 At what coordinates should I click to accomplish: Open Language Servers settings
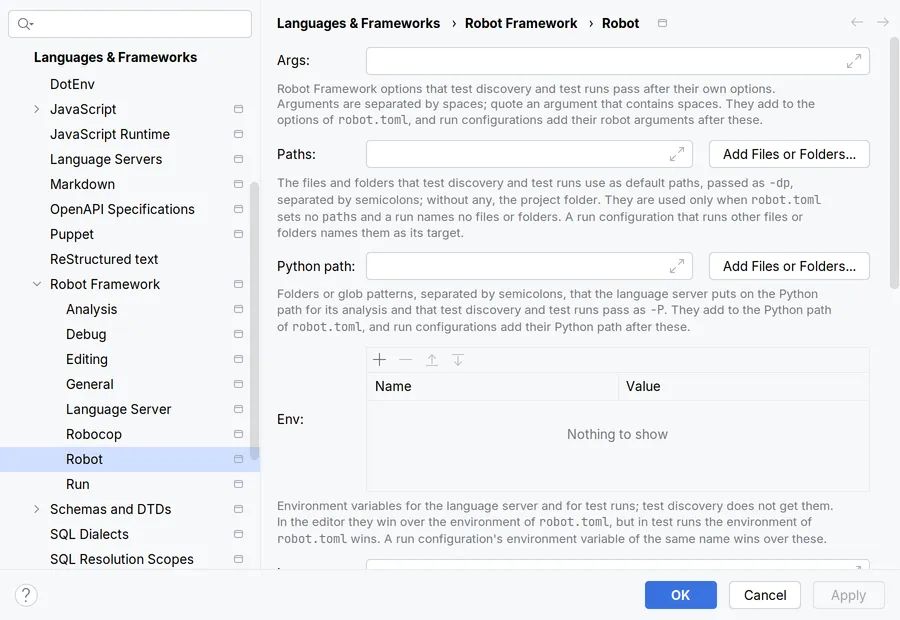click(x=106, y=159)
